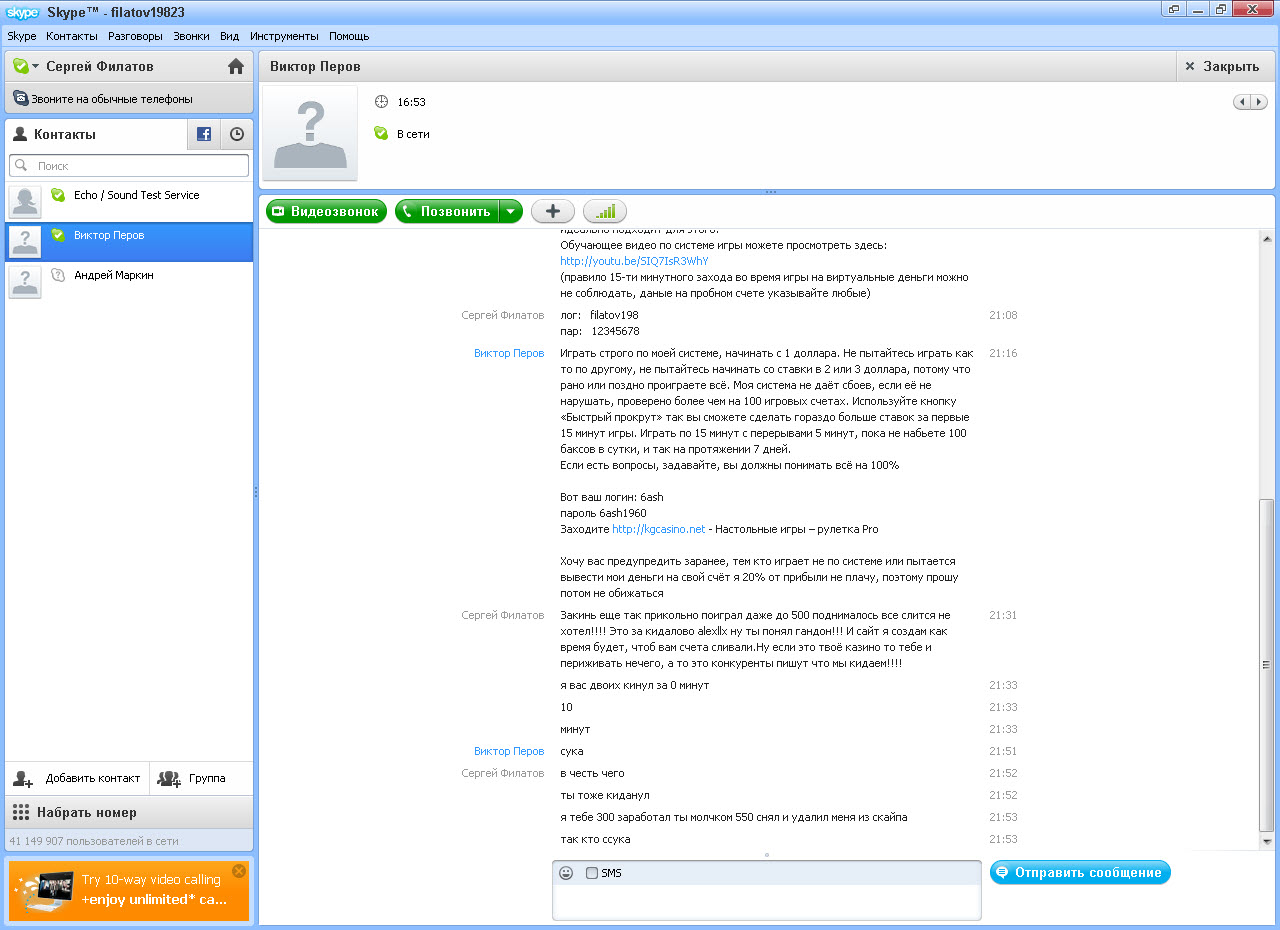This screenshot has height=930, width=1280.
Task: Open the Вид menu
Action: tap(229, 36)
